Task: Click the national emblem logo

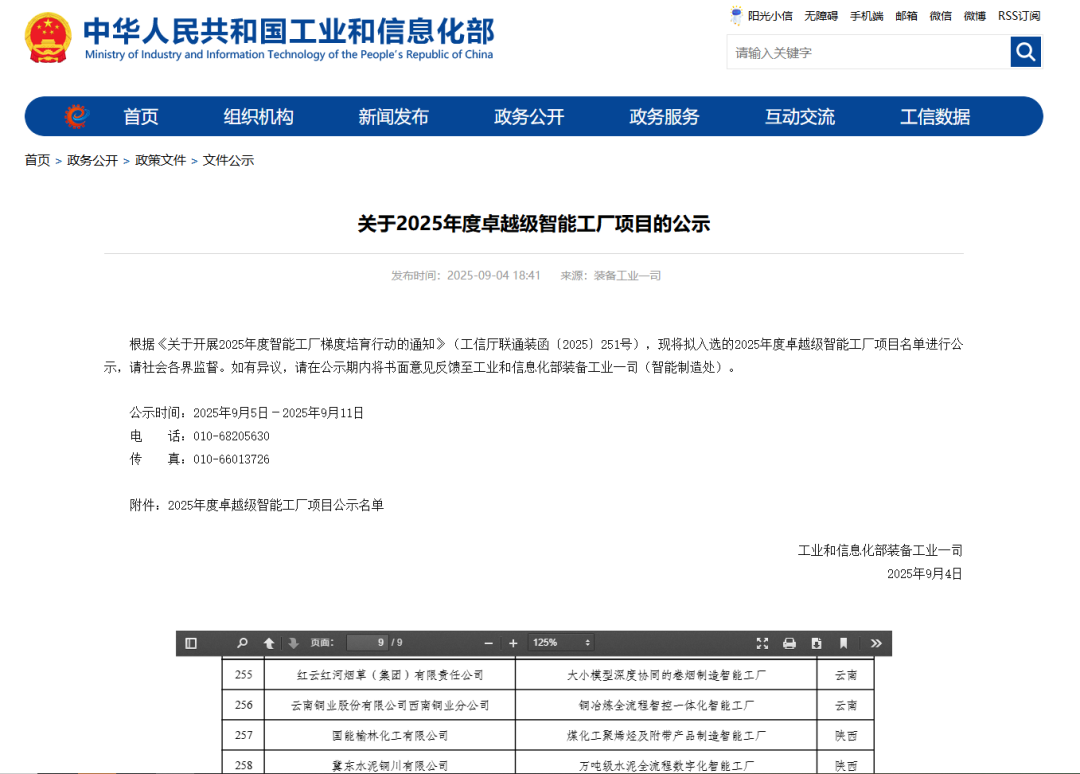Action: pos(48,39)
